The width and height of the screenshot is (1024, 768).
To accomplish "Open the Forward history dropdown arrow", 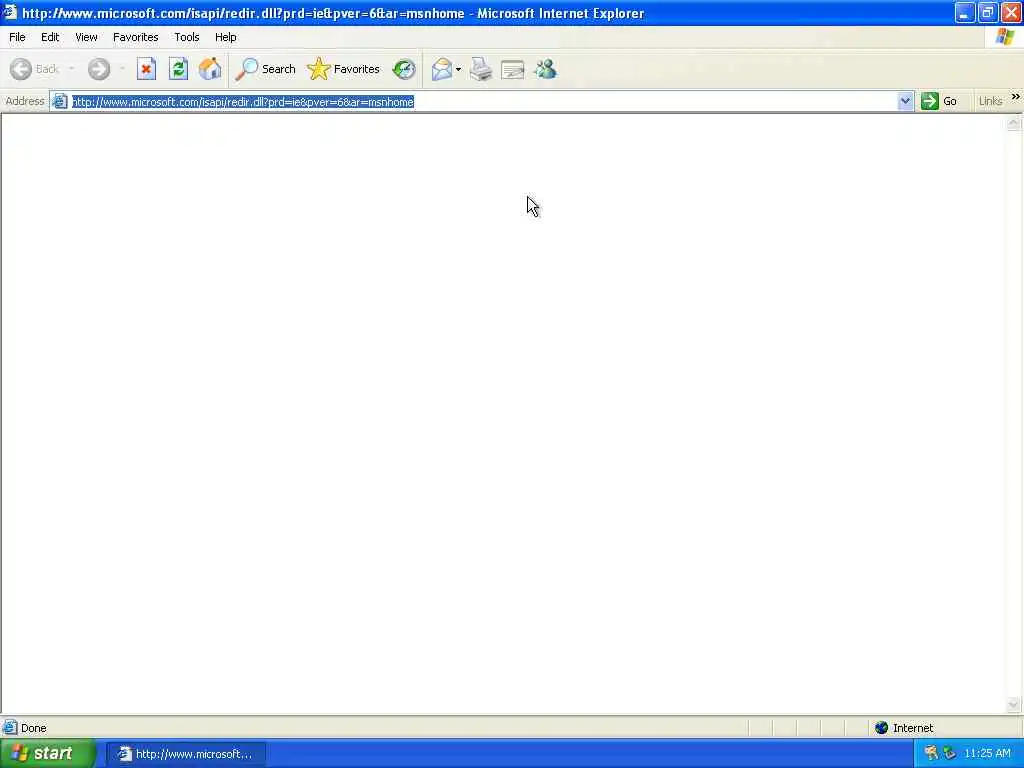I will (122, 69).
